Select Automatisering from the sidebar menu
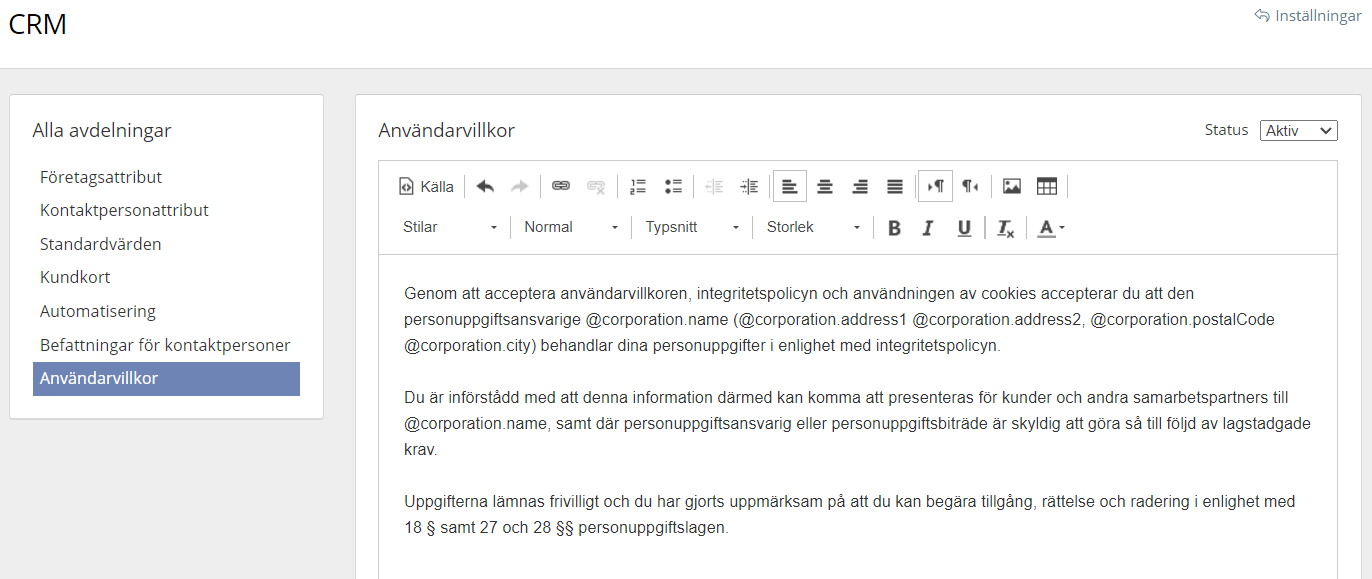This screenshot has height=579, width=1372. (x=98, y=311)
